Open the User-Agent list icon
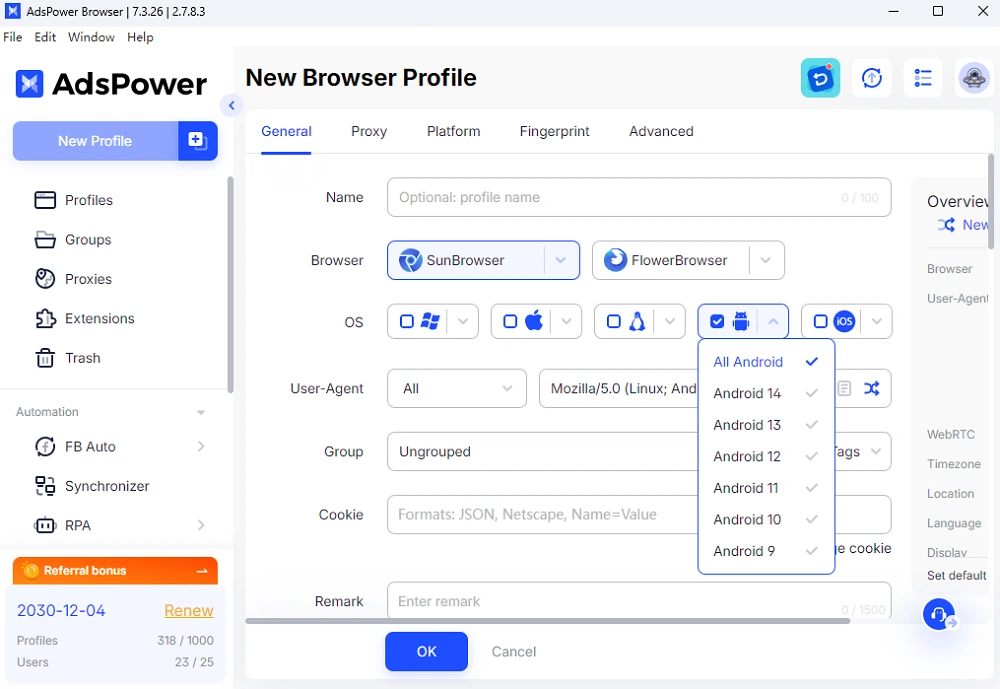 coord(844,389)
